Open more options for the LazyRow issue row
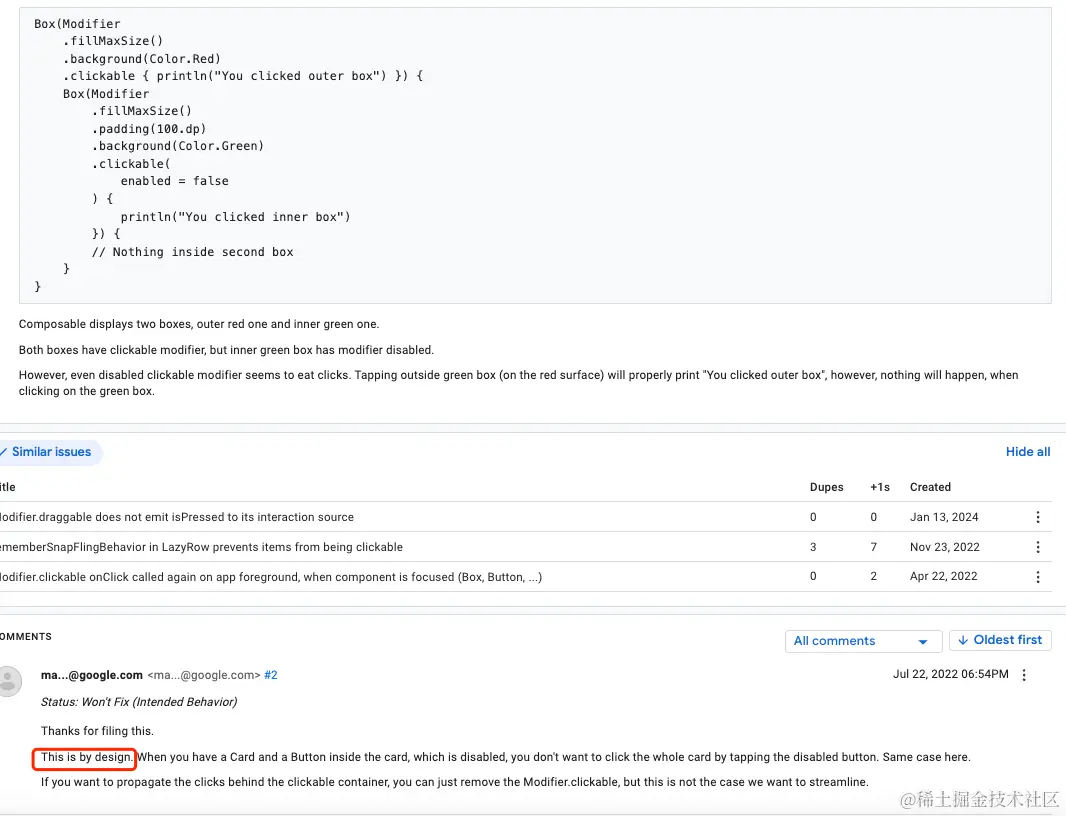This screenshot has width=1066, height=816. (x=1037, y=547)
